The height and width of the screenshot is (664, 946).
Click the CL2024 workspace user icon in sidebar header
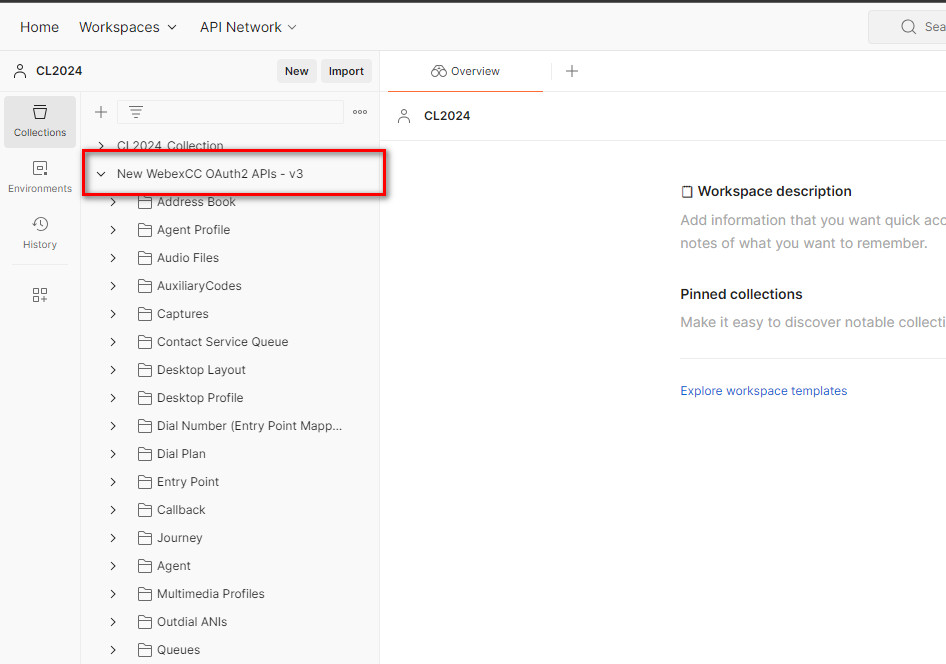click(x=20, y=71)
